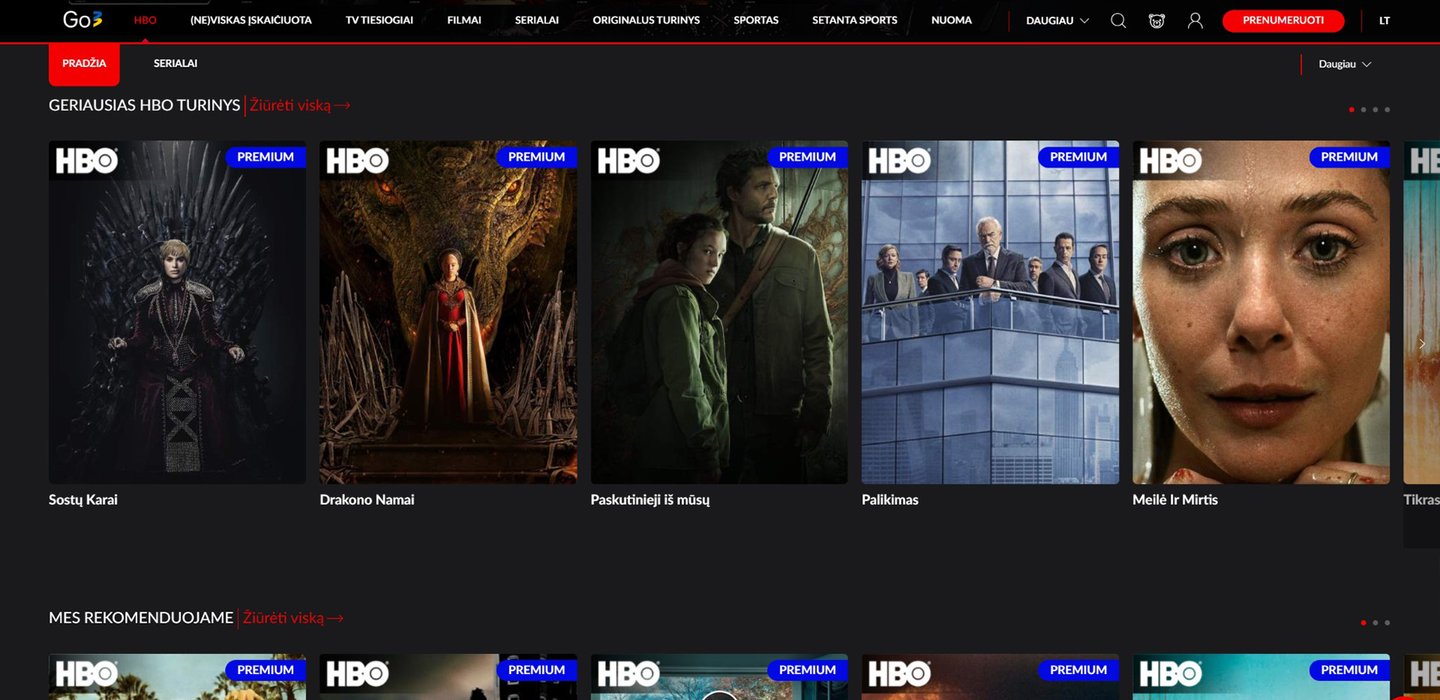Select the last dot of the Geriausias HBO carousel
This screenshot has width=1440, height=700.
pos(1387,110)
